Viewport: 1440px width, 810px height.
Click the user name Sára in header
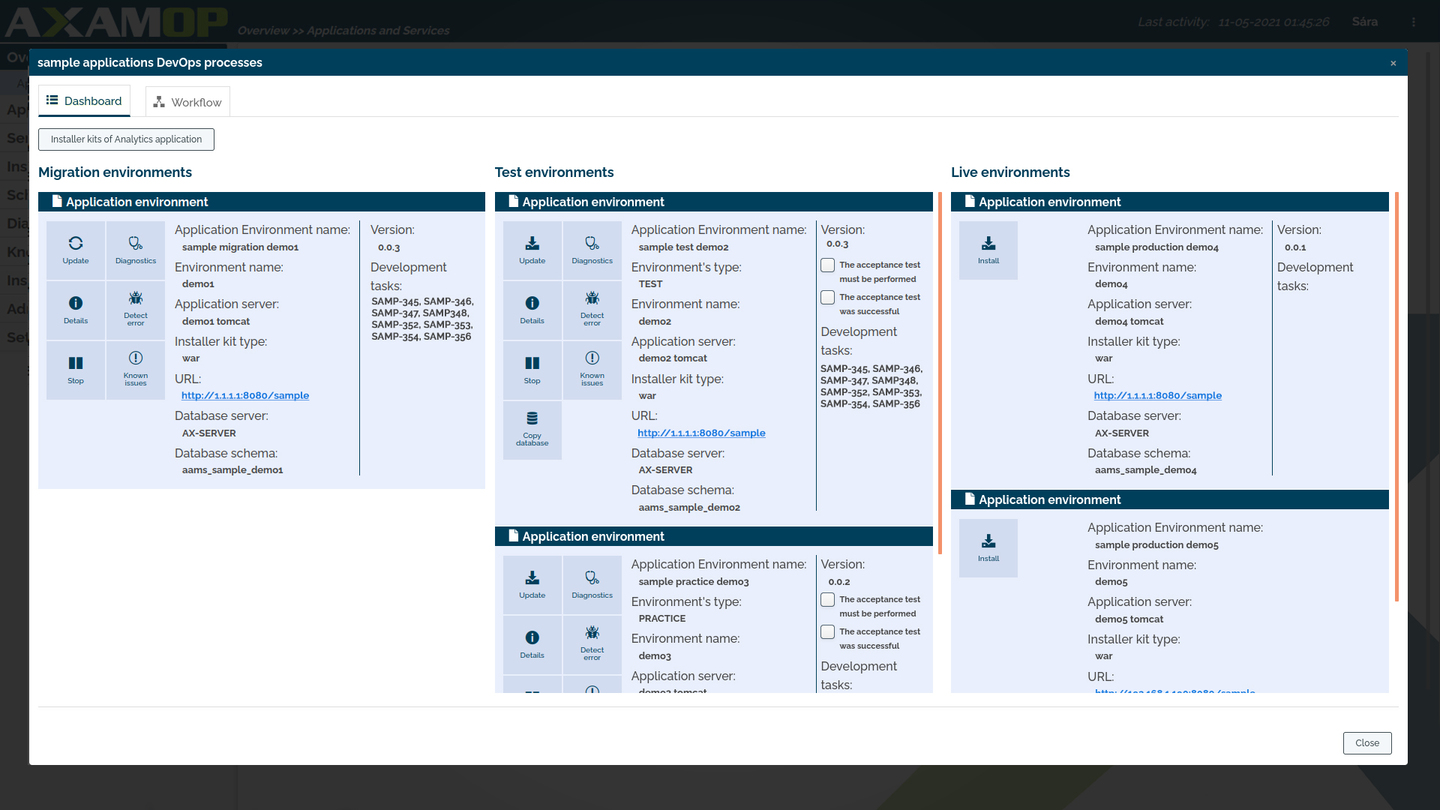coord(1364,22)
